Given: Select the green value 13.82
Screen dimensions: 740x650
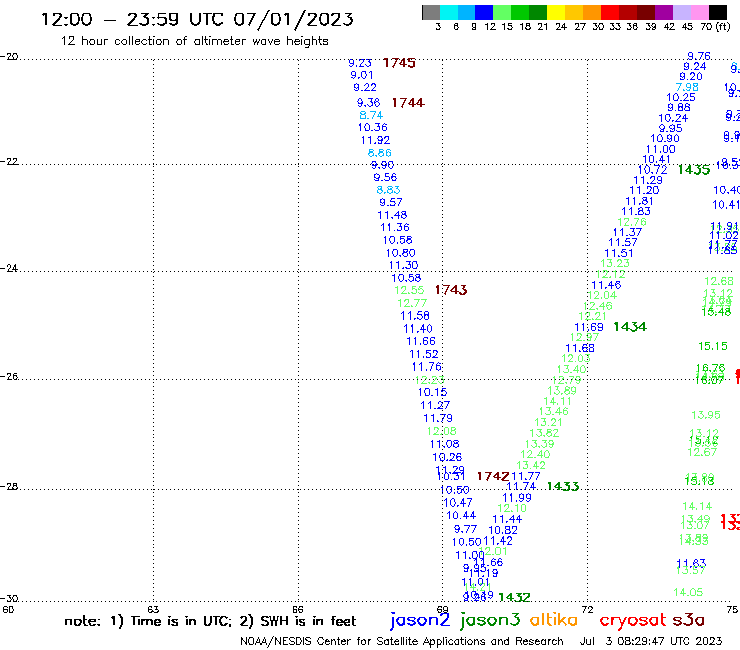Looking at the screenshot, I should 544,433.
